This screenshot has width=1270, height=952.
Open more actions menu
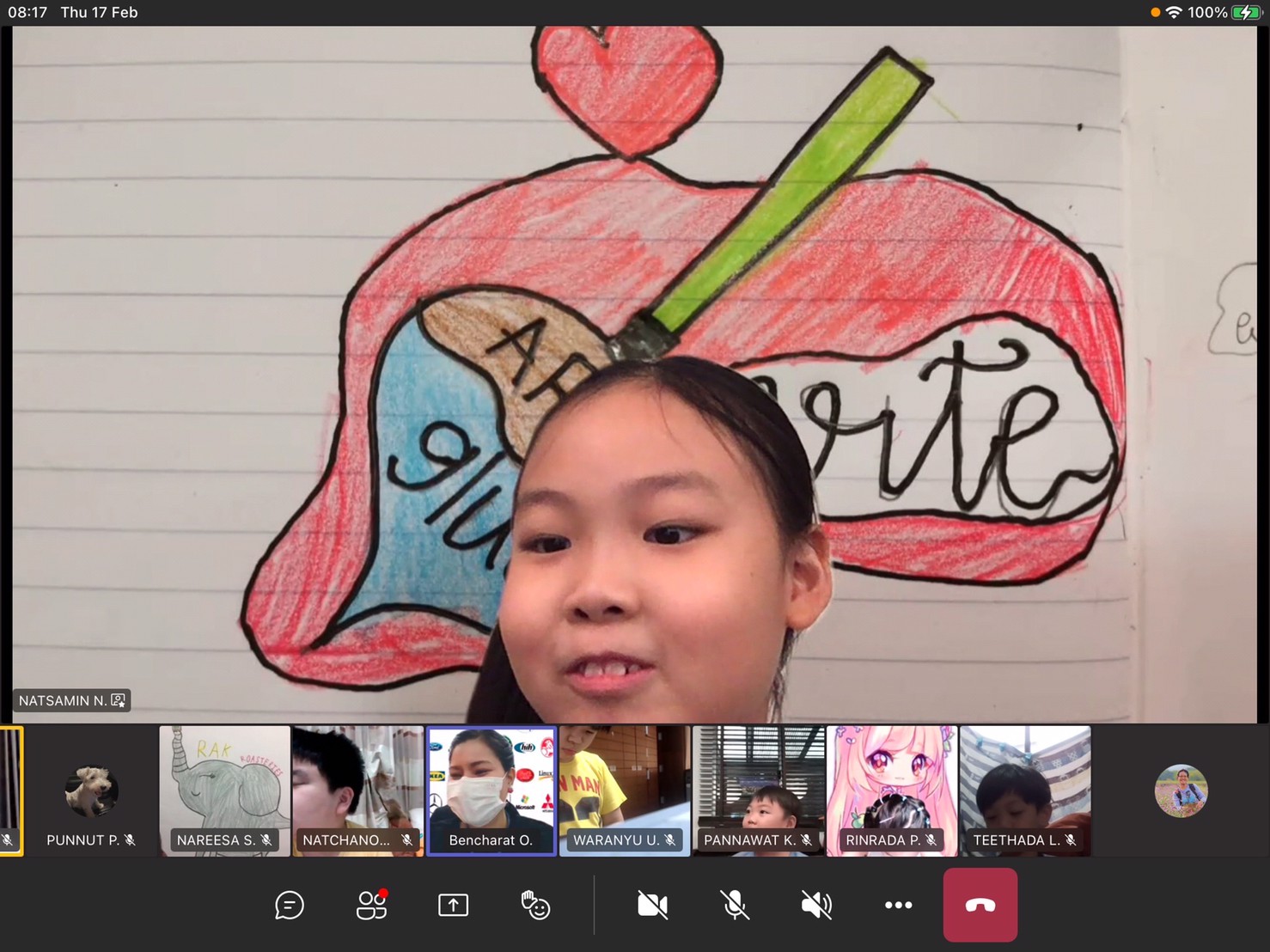pyautogui.click(x=898, y=905)
